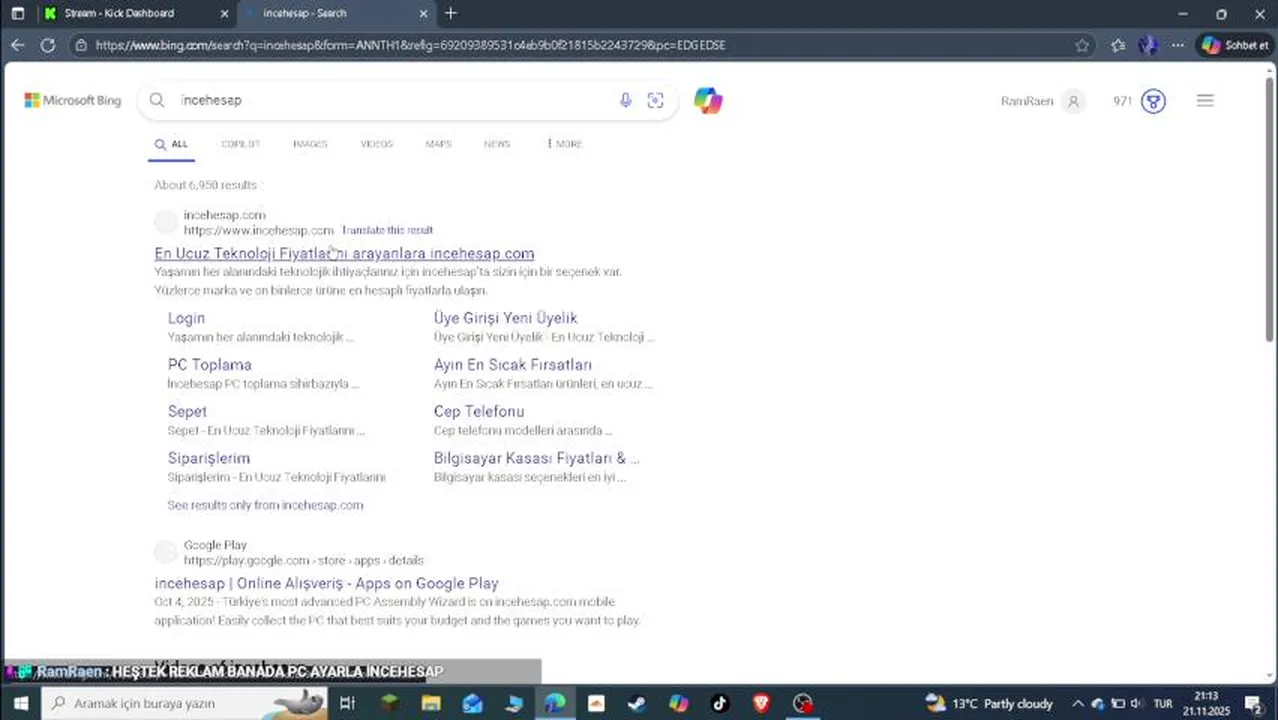Open Bilgisayar Kasası Fiyatları sitelink
The image size is (1278, 720).
coord(536,458)
